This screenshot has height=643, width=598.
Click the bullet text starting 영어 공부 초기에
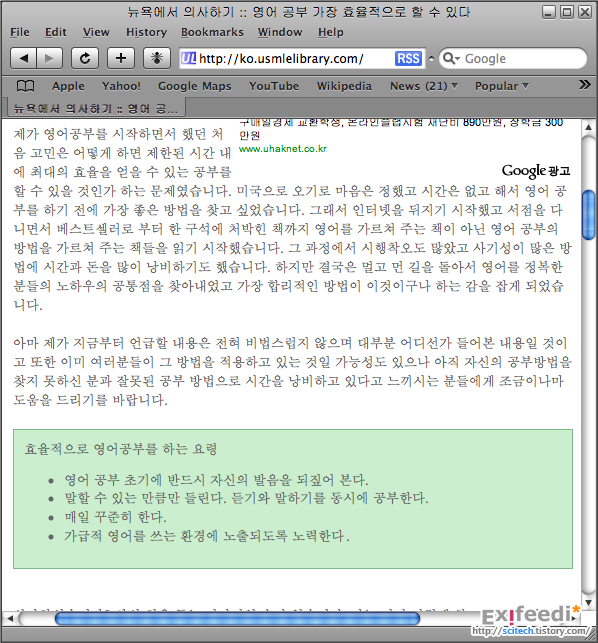(216, 480)
